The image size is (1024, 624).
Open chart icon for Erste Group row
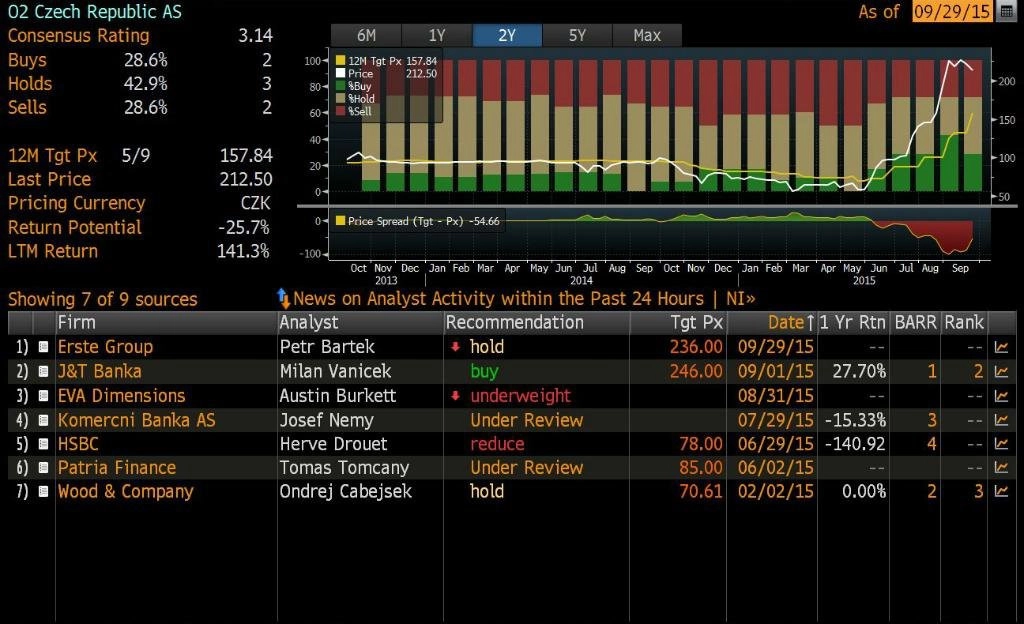tap(1001, 347)
